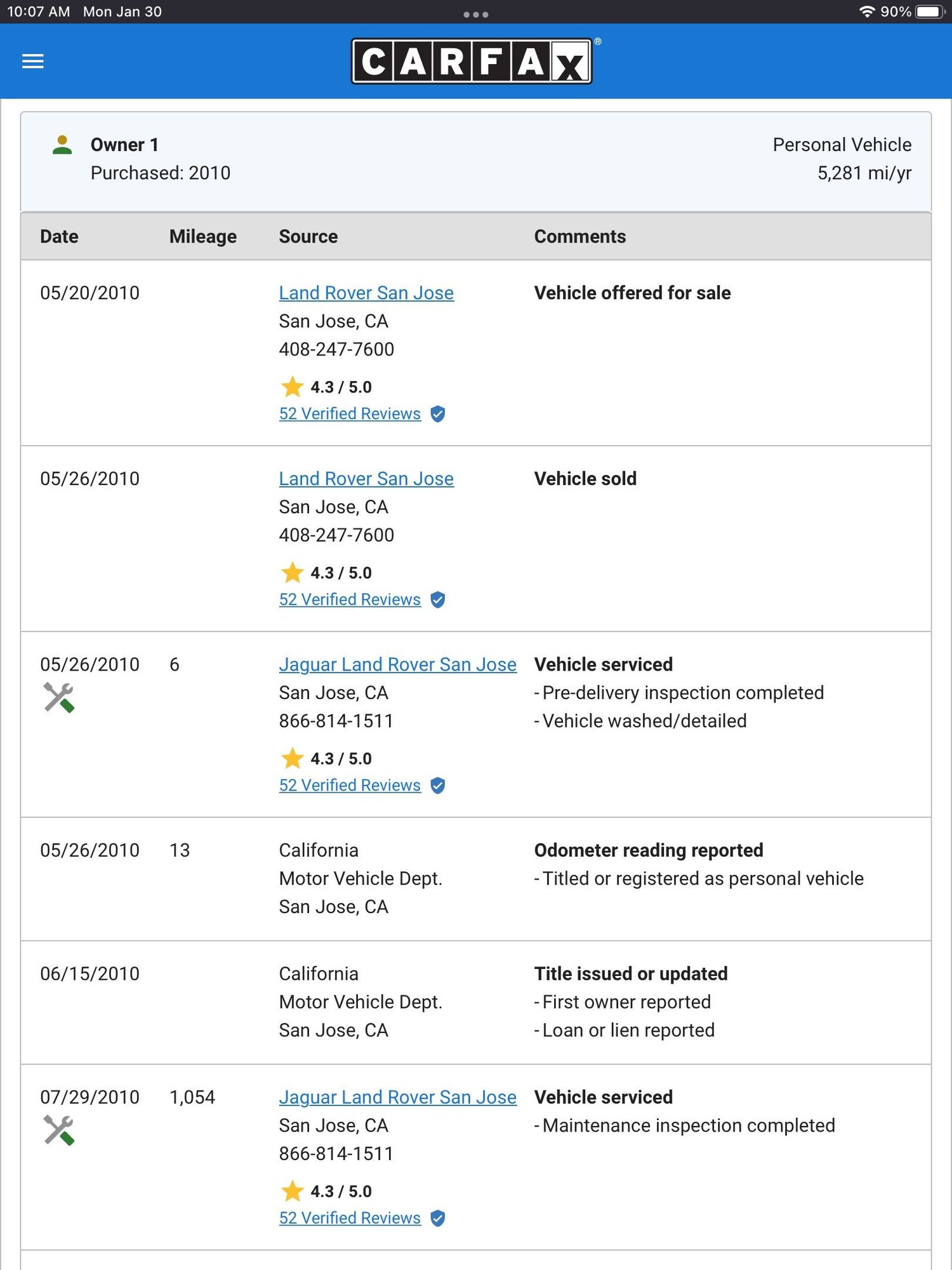The width and height of the screenshot is (952, 1270).
Task: Tap the three-dot multitasking indicator
Action: pos(476,14)
